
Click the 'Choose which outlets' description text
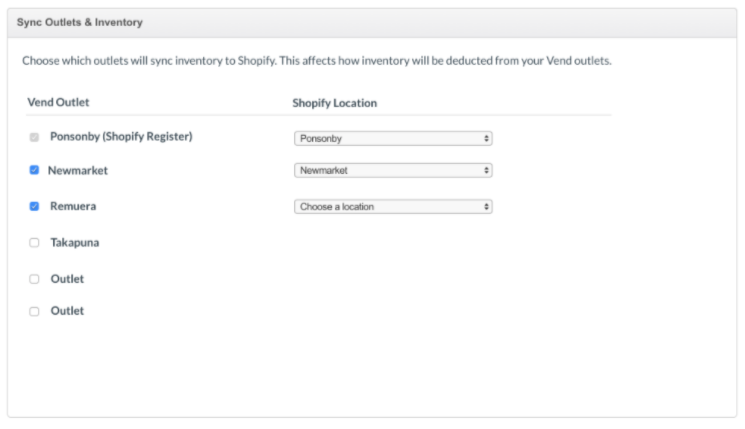(316, 61)
